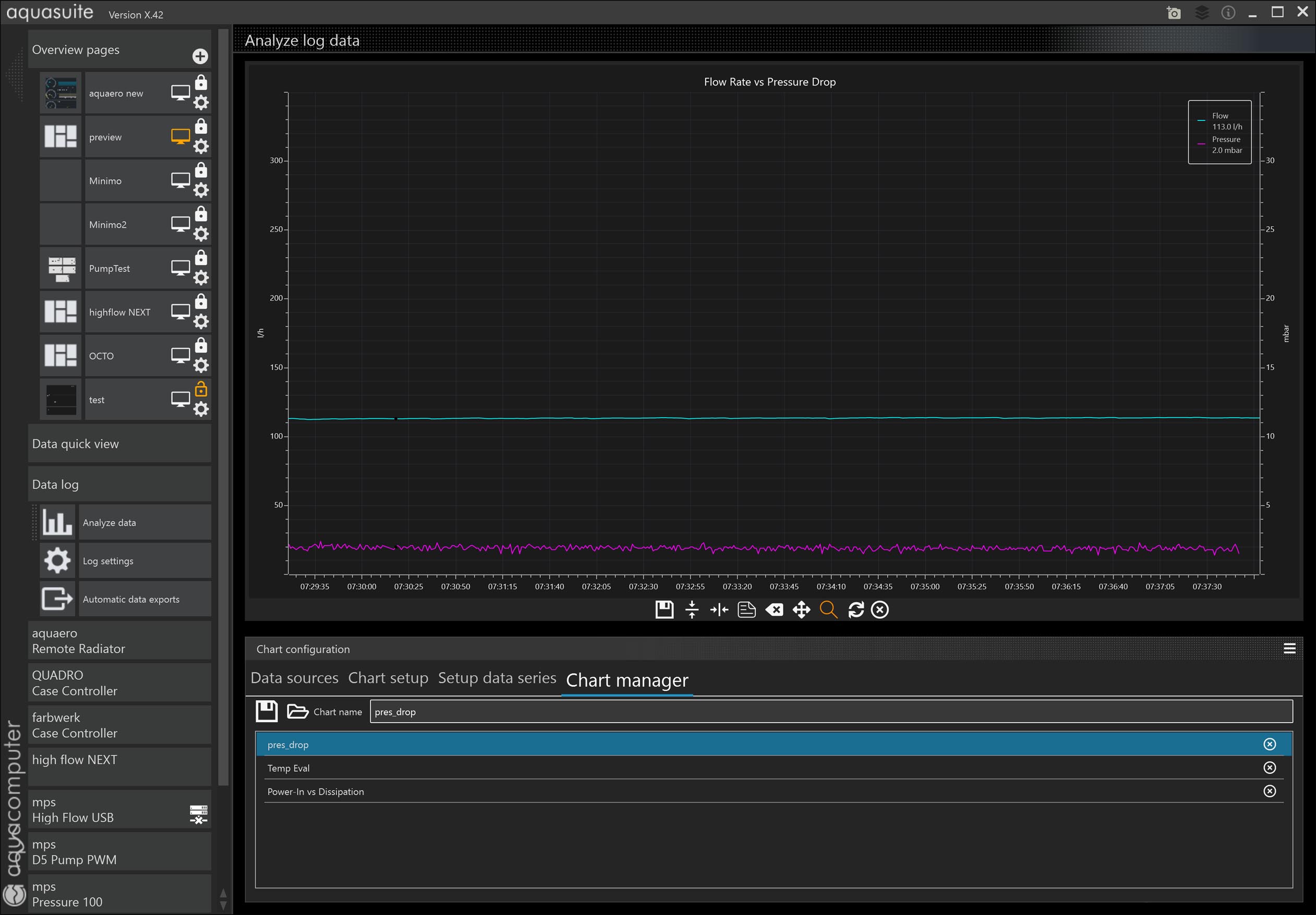
Task: Click the chart notes document icon
Action: click(746, 609)
